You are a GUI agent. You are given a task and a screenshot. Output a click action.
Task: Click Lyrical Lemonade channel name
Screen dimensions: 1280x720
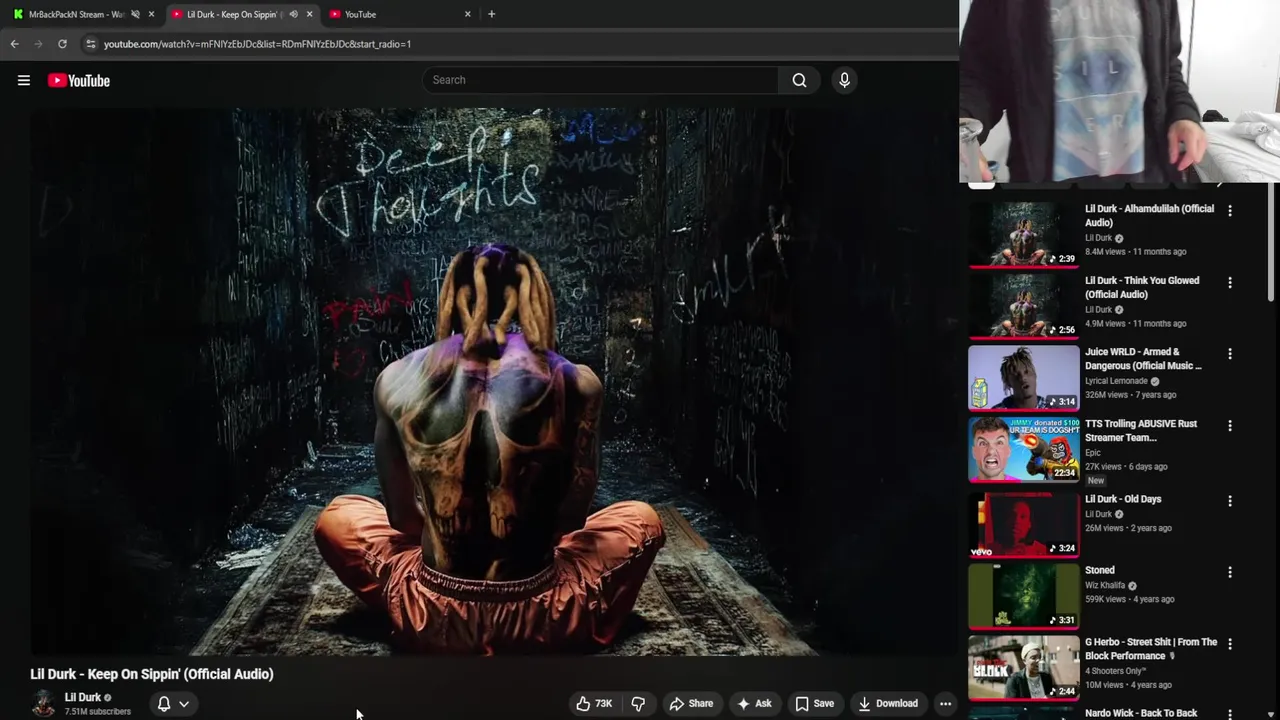pyautogui.click(x=1116, y=381)
